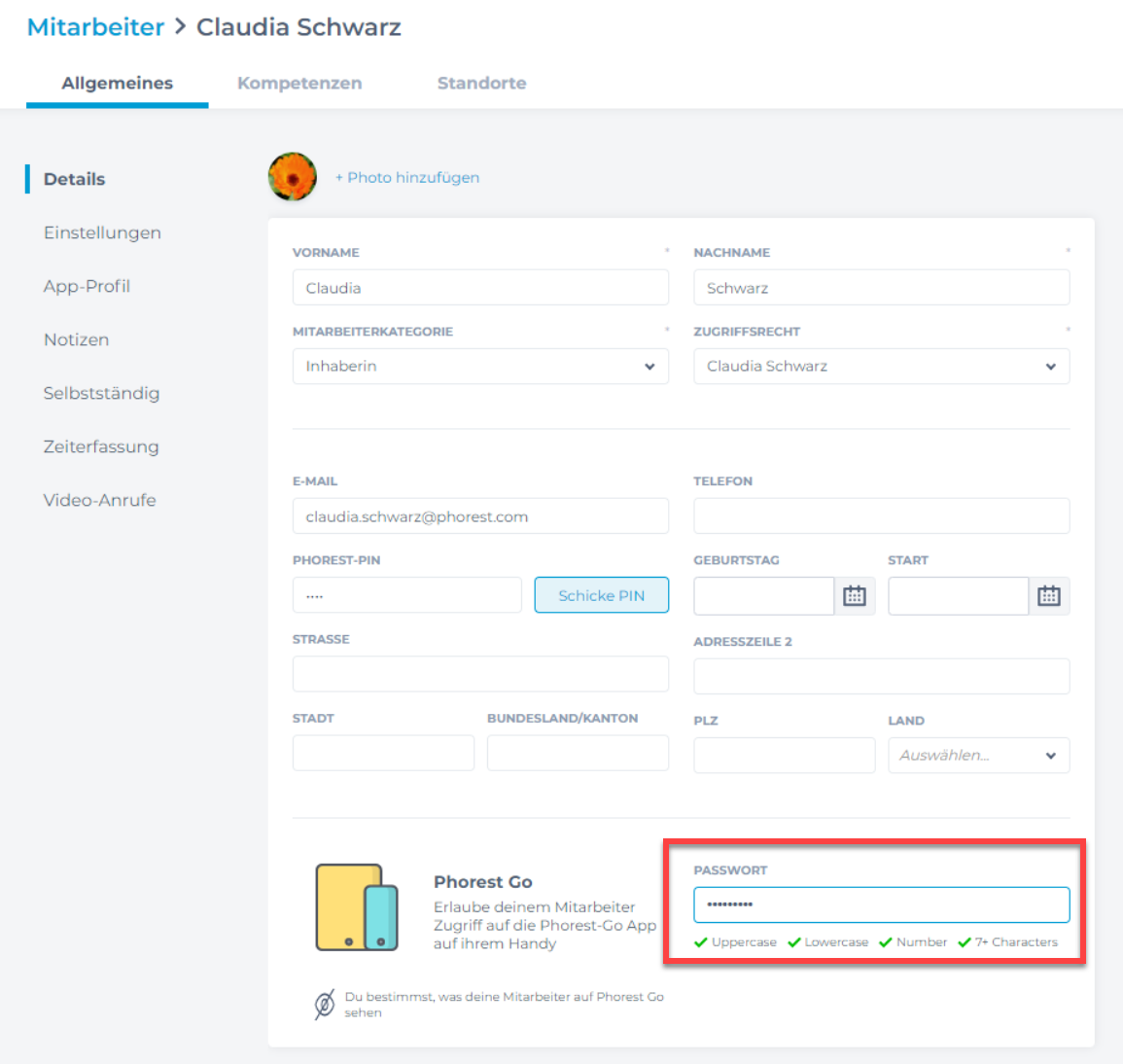Select App-Profil in the sidebar
1123x1064 pixels.
(x=87, y=286)
